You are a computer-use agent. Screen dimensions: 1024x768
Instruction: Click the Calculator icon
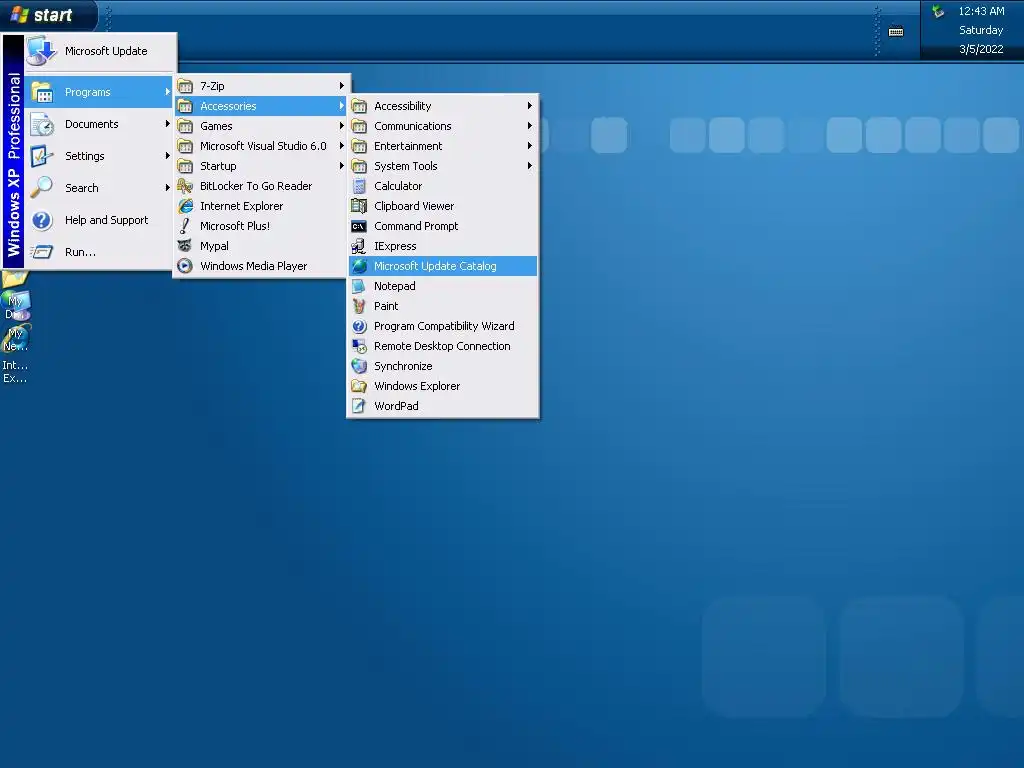click(x=359, y=186)
